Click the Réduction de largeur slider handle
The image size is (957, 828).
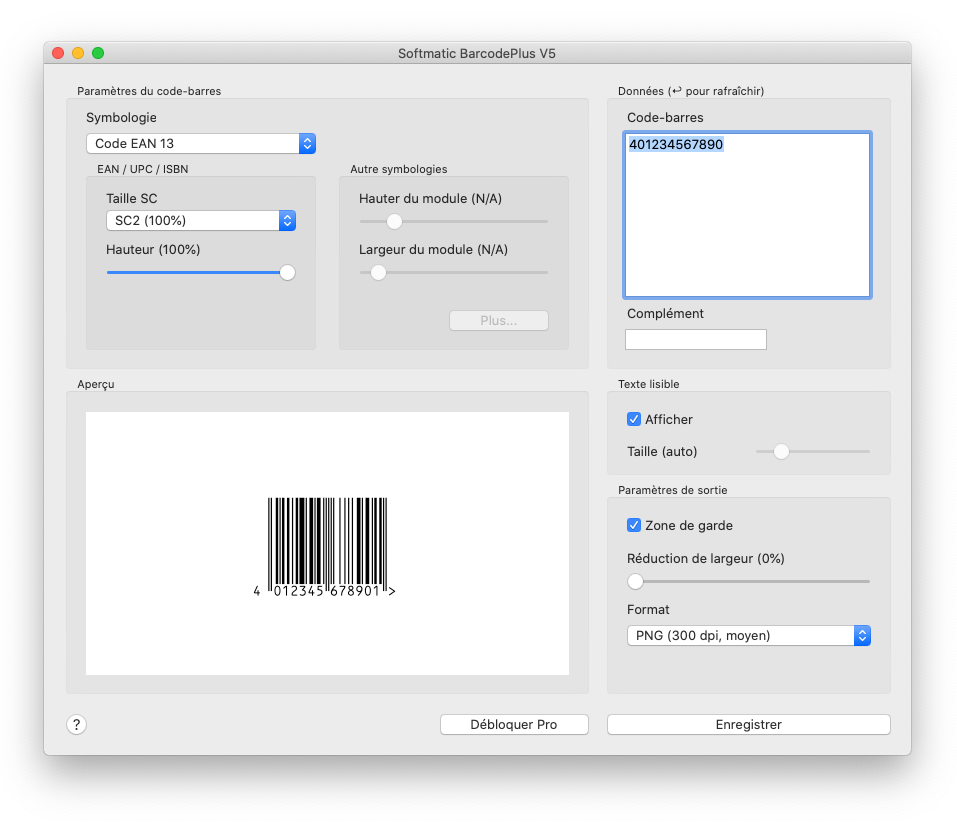(635, 581)
